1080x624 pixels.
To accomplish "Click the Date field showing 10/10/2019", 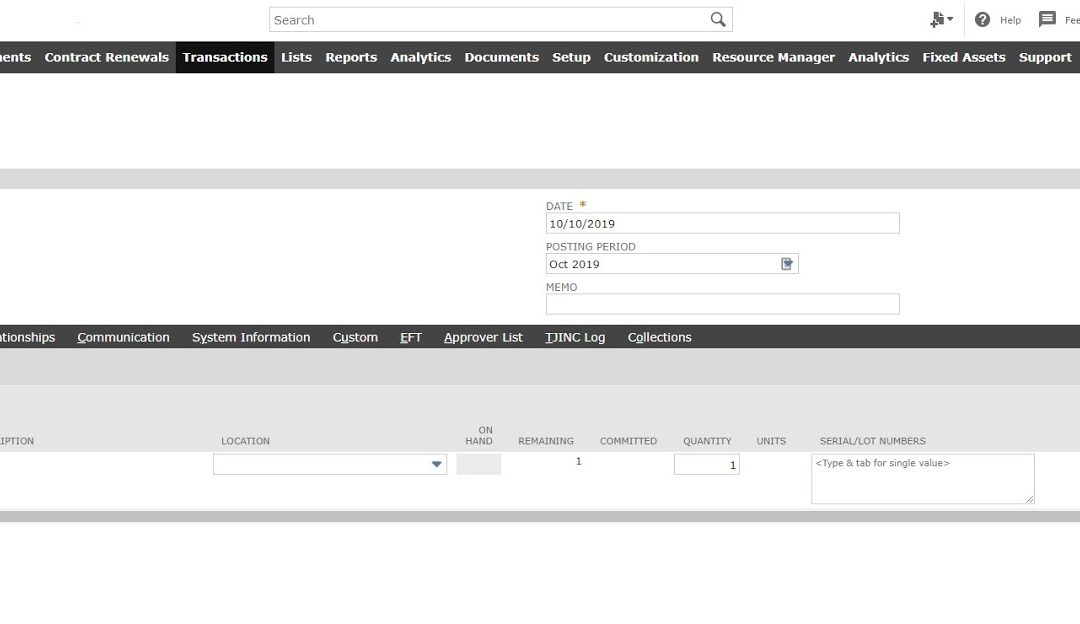I will tap(723, 223).
